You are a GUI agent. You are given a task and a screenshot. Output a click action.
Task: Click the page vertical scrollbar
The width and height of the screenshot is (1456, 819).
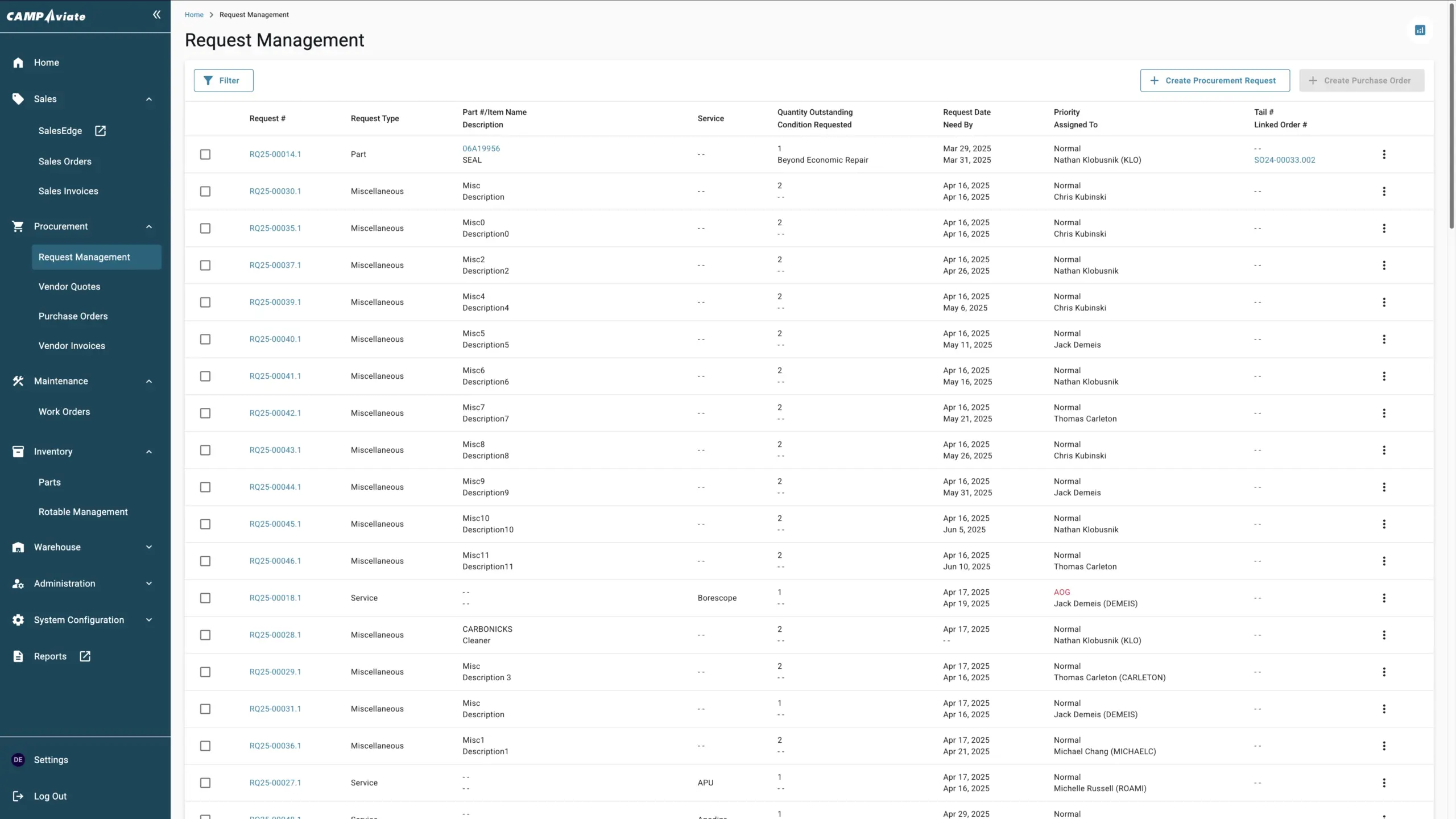(x=1451, y=114)
